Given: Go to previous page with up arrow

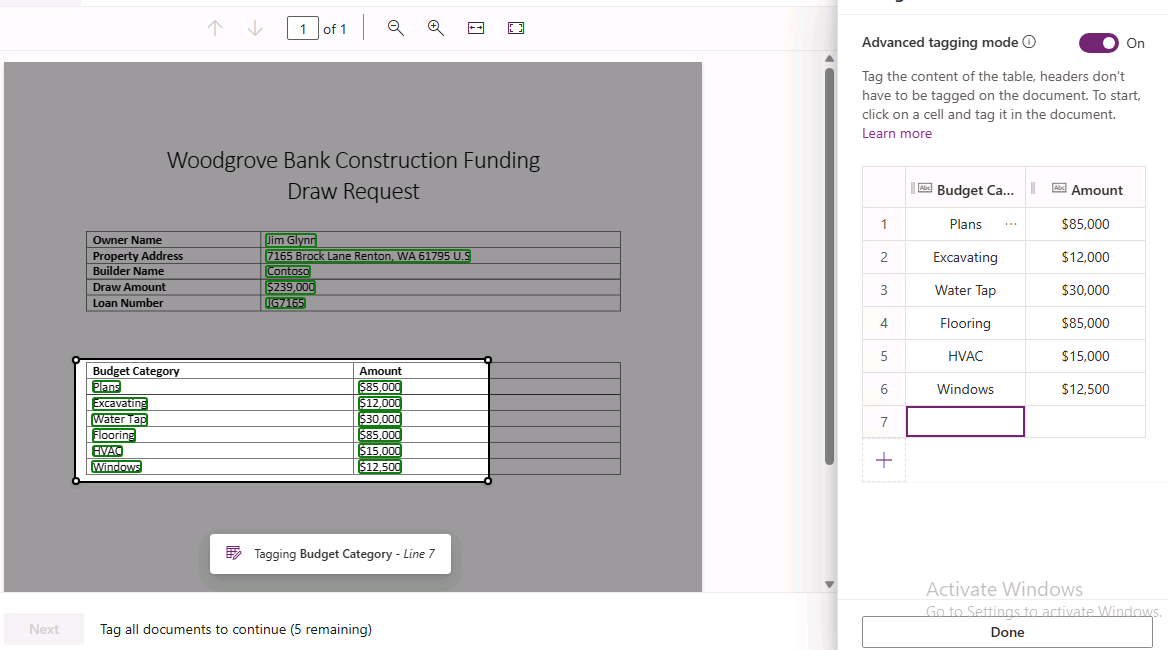Looking at the screenshot, I should click(215, 28).
